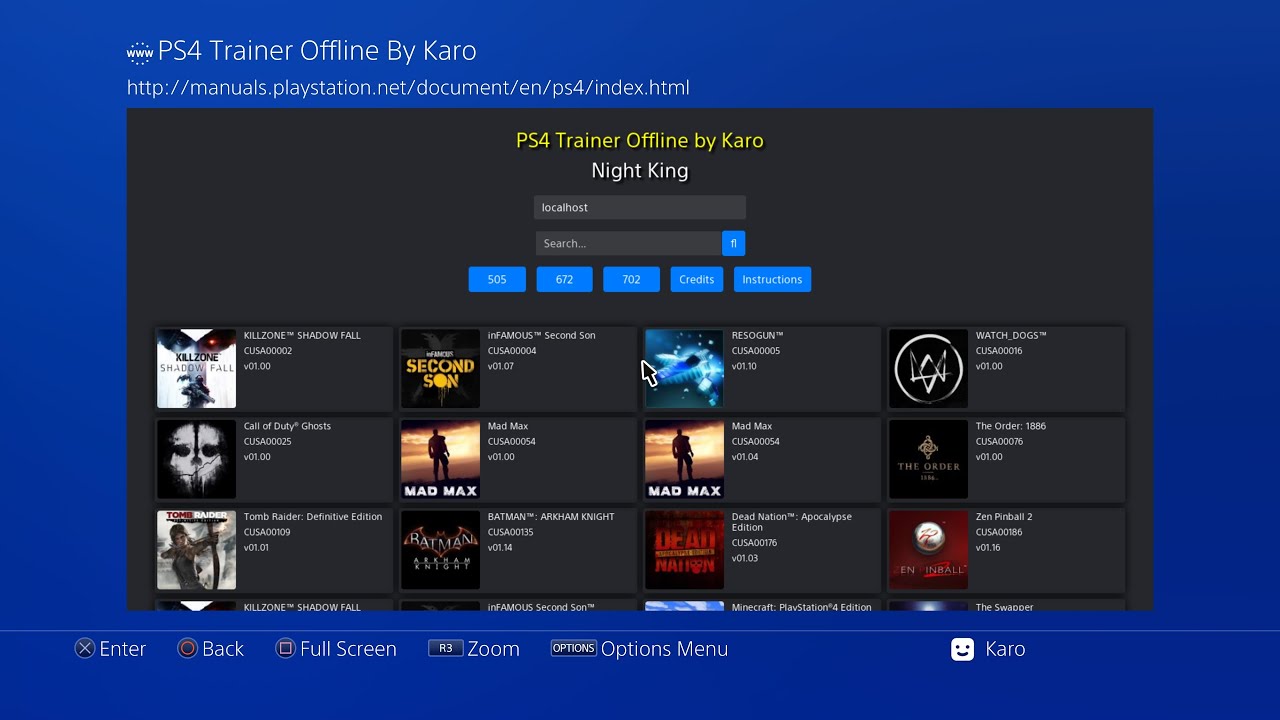The height and width of the screenshot is (720, 1280).
Task: Click version 'v01.03' of Dead Nation
Action: [x=745, y=558]
